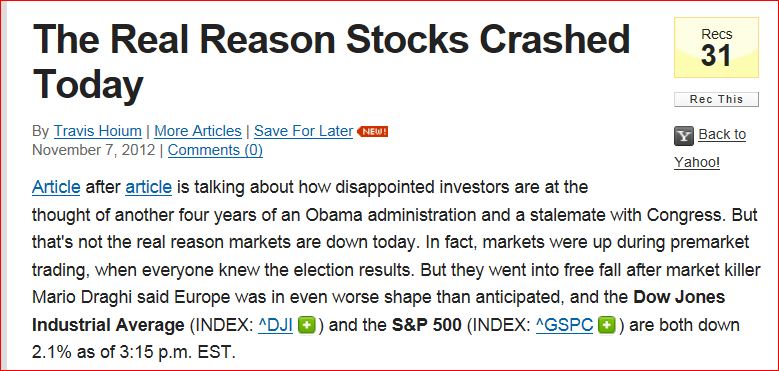Open author Travis Hoium's profile link
This screenshot has width=779, height=371.
pos(97,131)
